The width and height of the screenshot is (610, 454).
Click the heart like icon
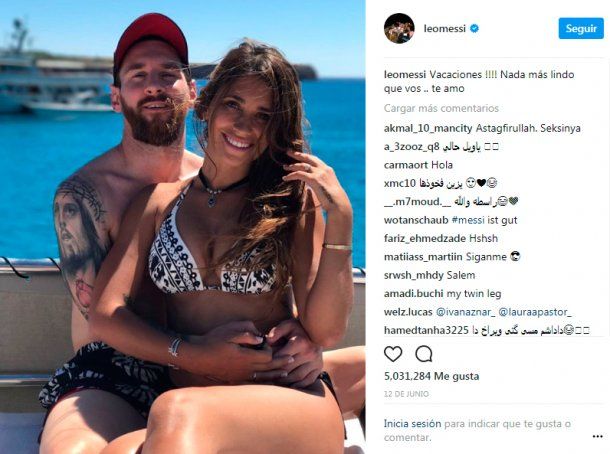click(x=393, y=354)
